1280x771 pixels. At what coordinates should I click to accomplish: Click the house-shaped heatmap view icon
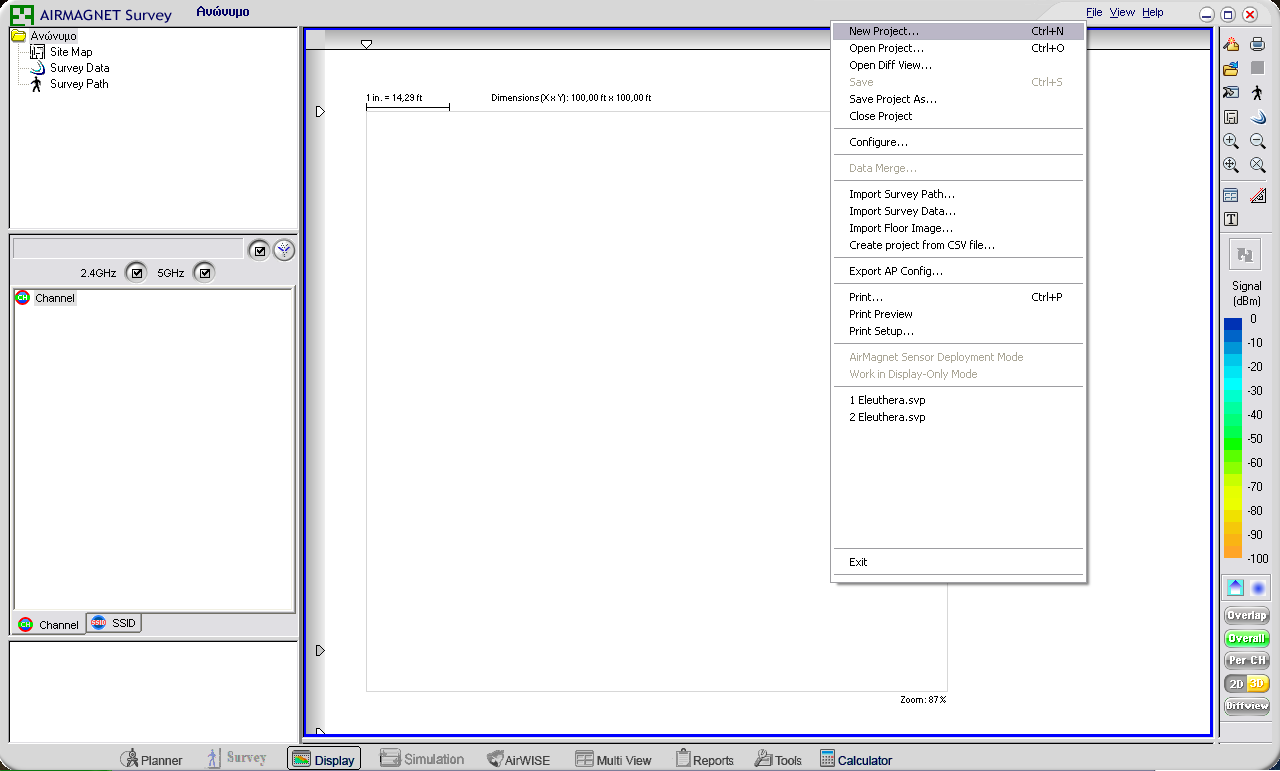pyautogui.click(x=1236, y=588)
